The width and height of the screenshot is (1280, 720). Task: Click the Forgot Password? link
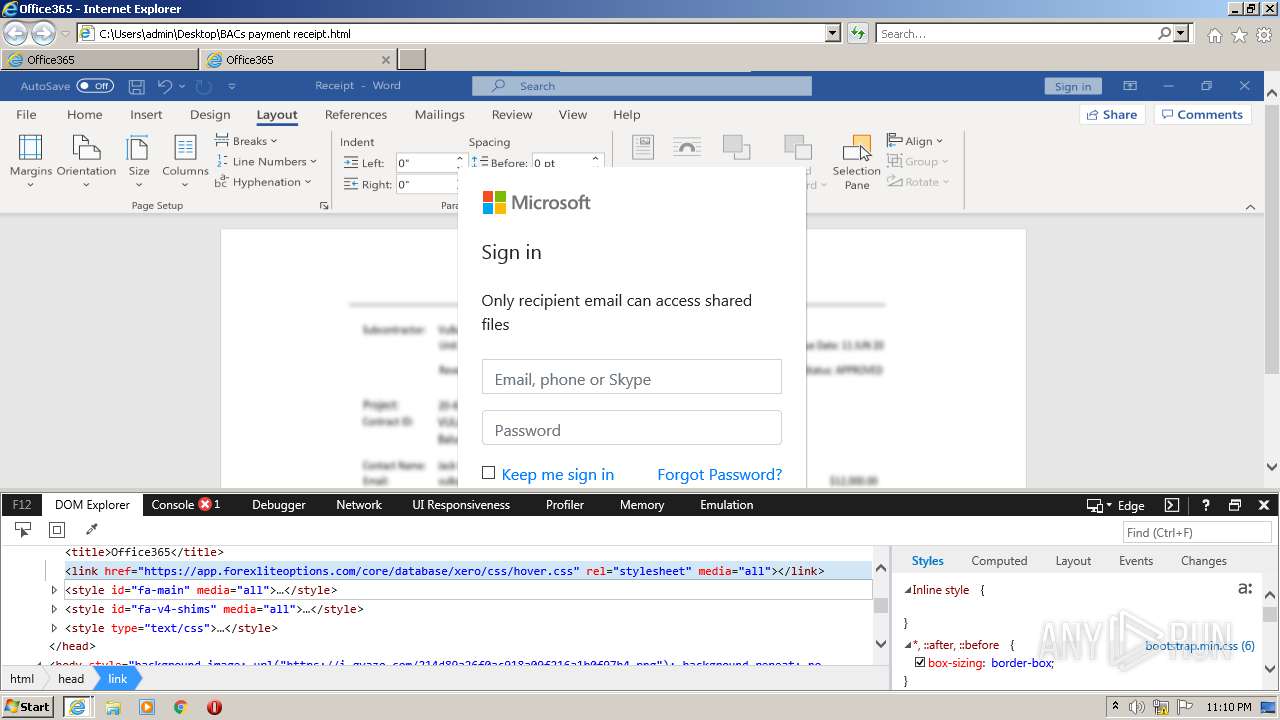click(x=720, y=474)
